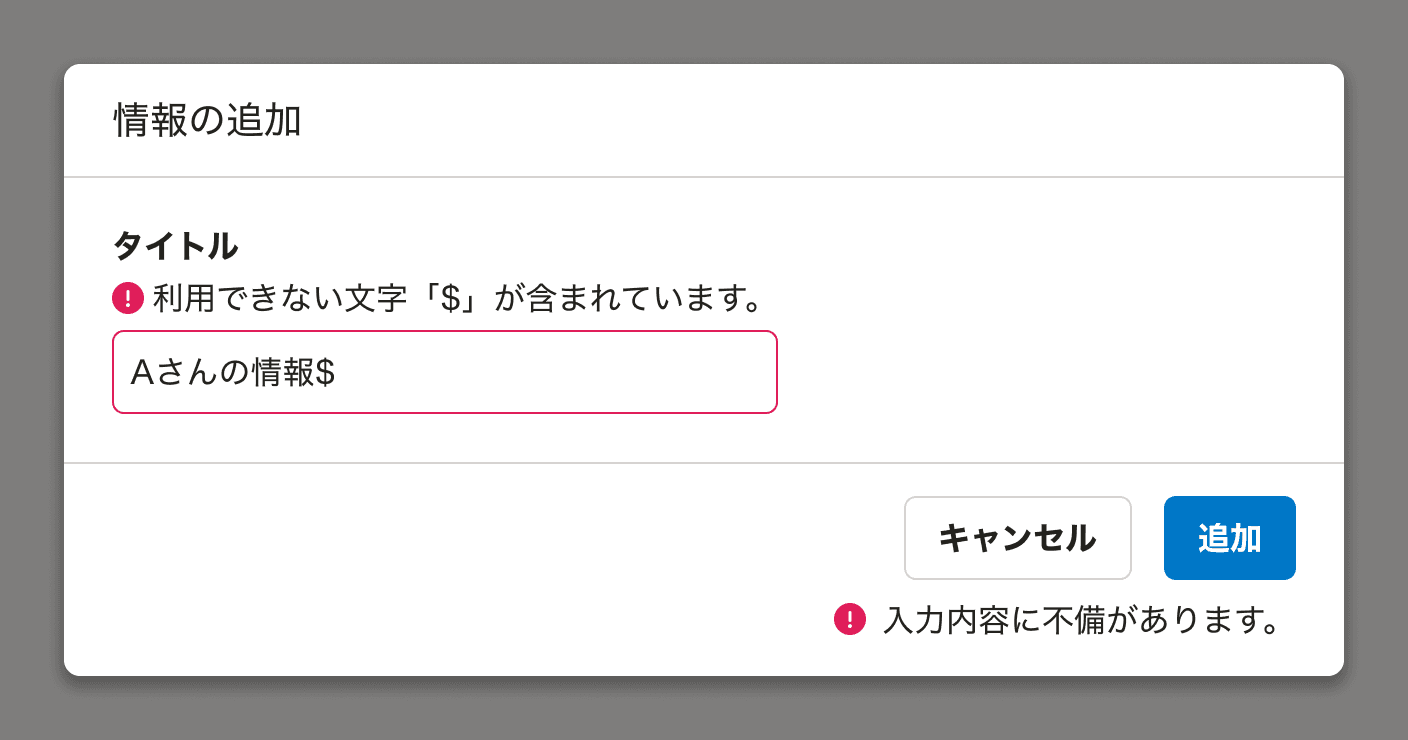Image resolution: width=1408 pixels, height=740 pixels.
Task: Click the 追加 button
Action: [x=1229, y=537]
